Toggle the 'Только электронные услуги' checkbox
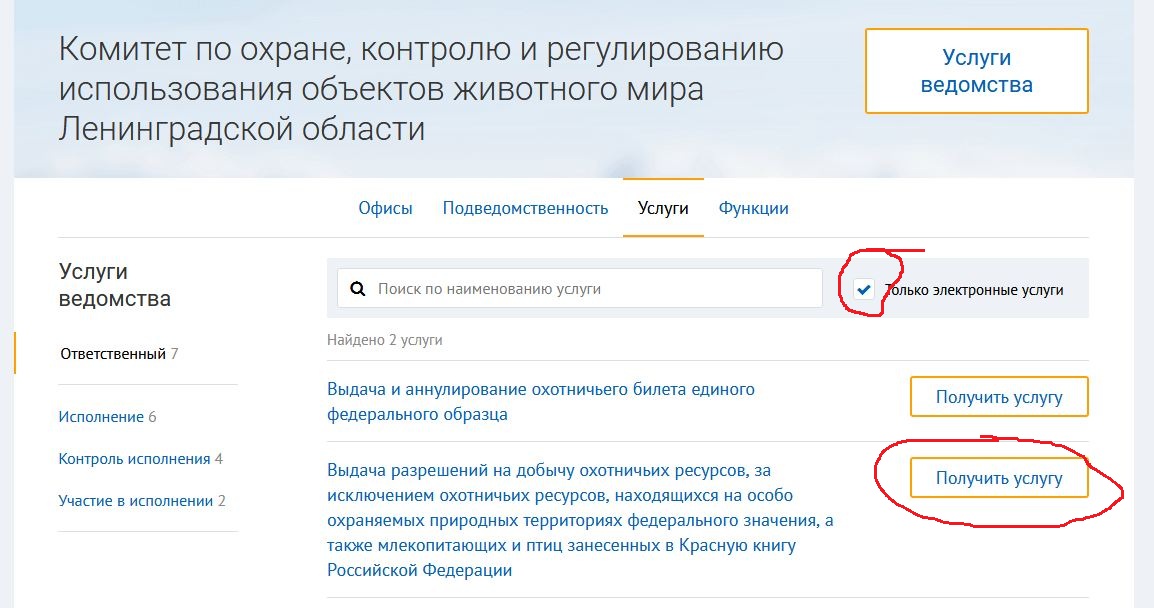This screenshot has height=608, width=1154. click(864, 290)
